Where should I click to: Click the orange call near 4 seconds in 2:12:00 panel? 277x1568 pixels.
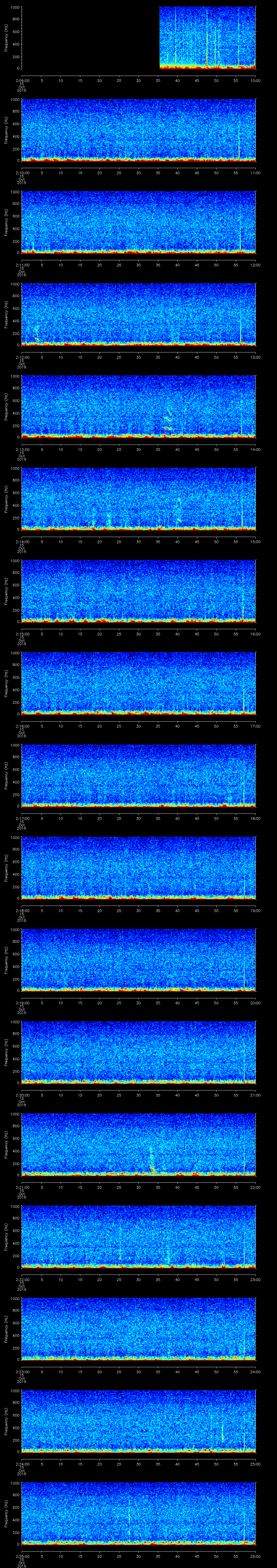point(37,338)
